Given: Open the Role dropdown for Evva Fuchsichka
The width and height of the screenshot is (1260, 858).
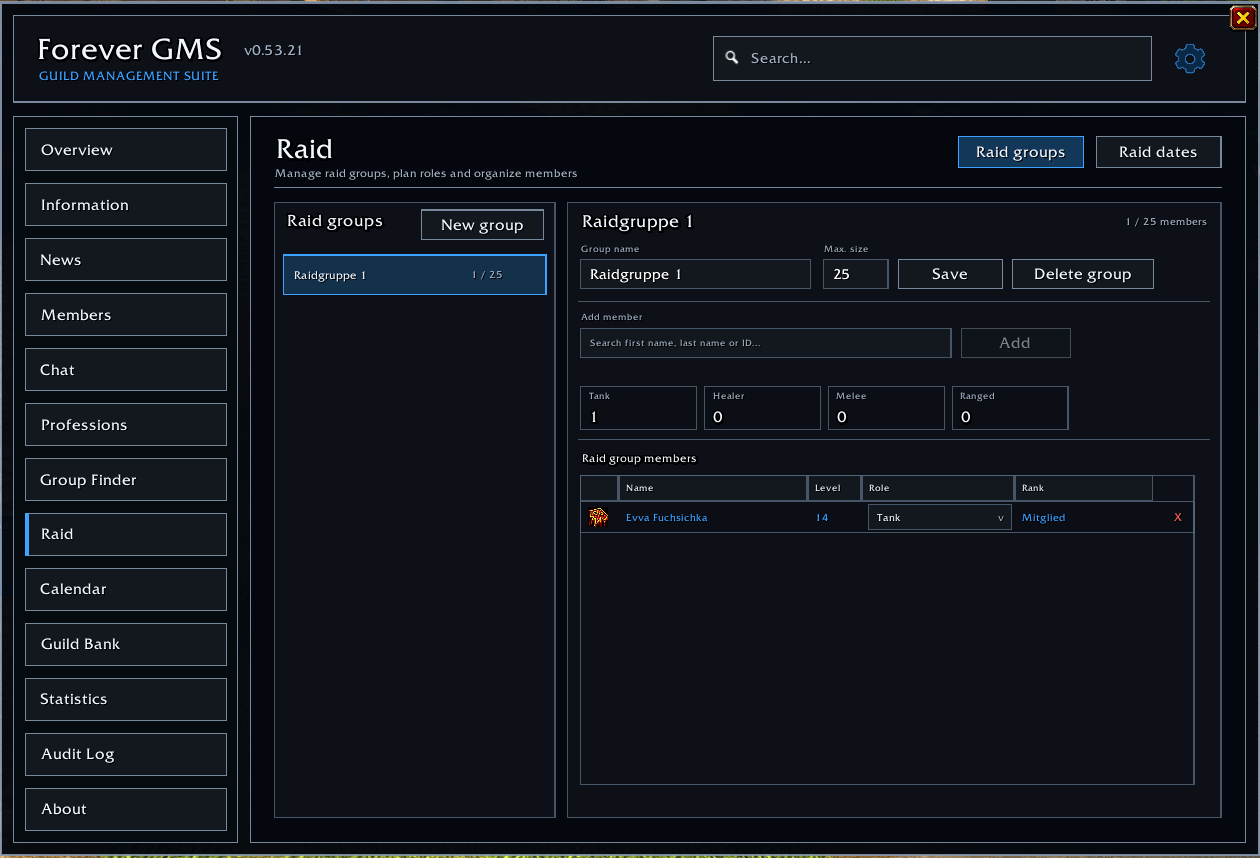Looking at the screenshot, I should click(x=939, y=517).
